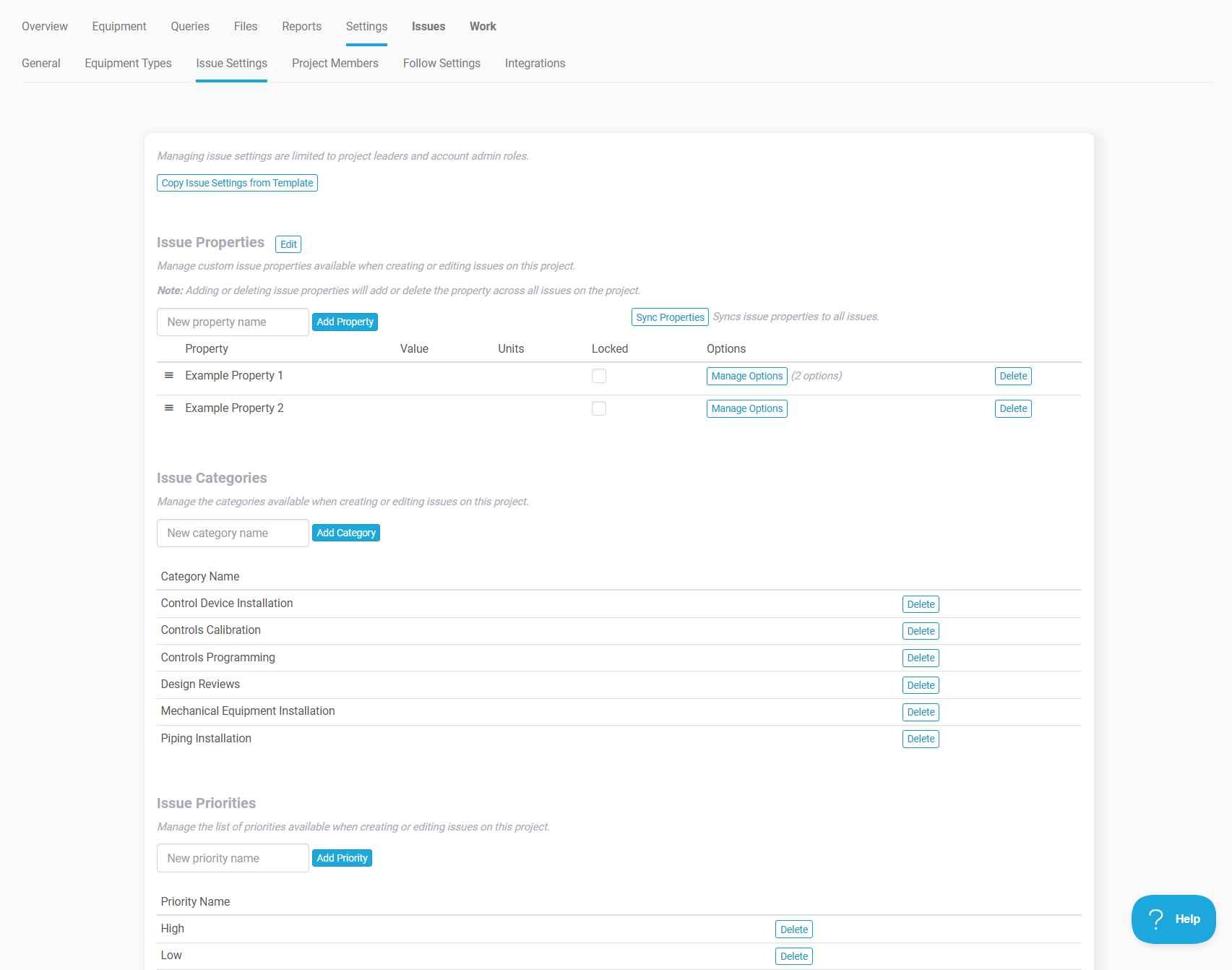Click the Units column header
The width and height of the screenshot is (1232, 970).
point(511,349)
